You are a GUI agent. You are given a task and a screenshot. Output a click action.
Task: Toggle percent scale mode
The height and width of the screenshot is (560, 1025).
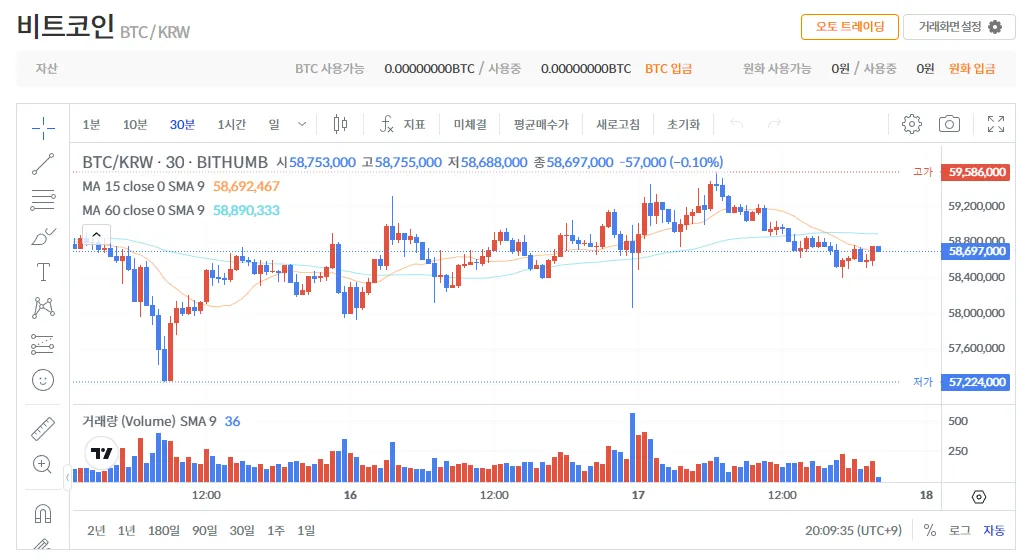pyautogui.click(x=930, y=531)
